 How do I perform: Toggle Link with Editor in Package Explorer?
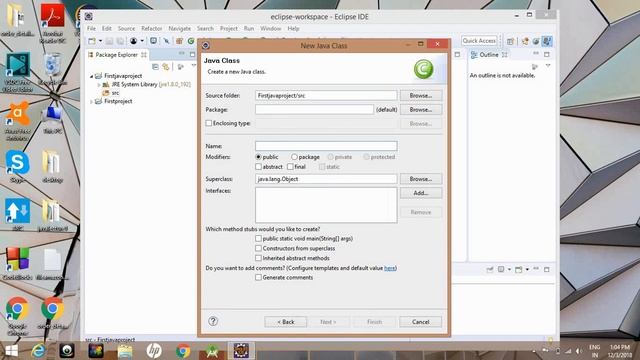pos(166,67)
